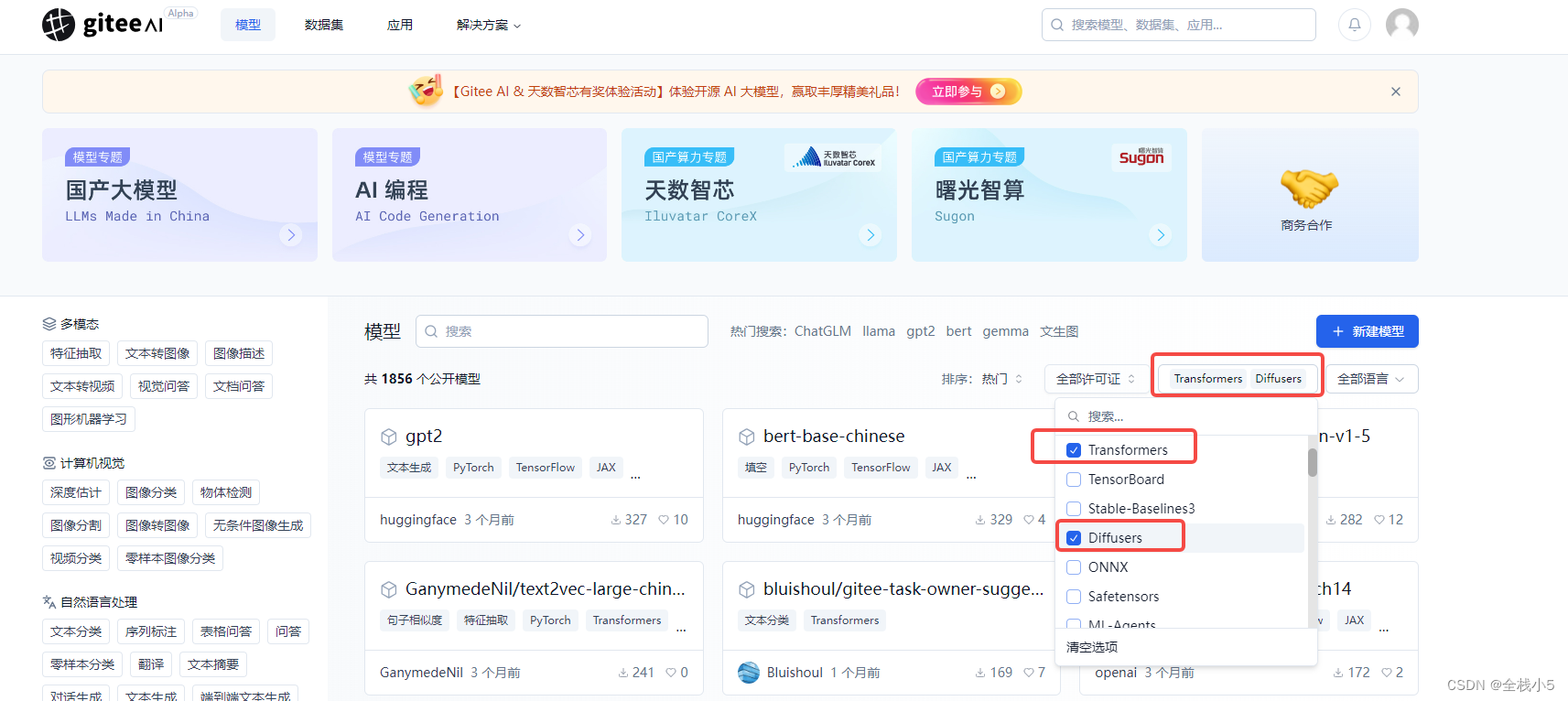Open the notifications bell

click(x=1355, y=25)
